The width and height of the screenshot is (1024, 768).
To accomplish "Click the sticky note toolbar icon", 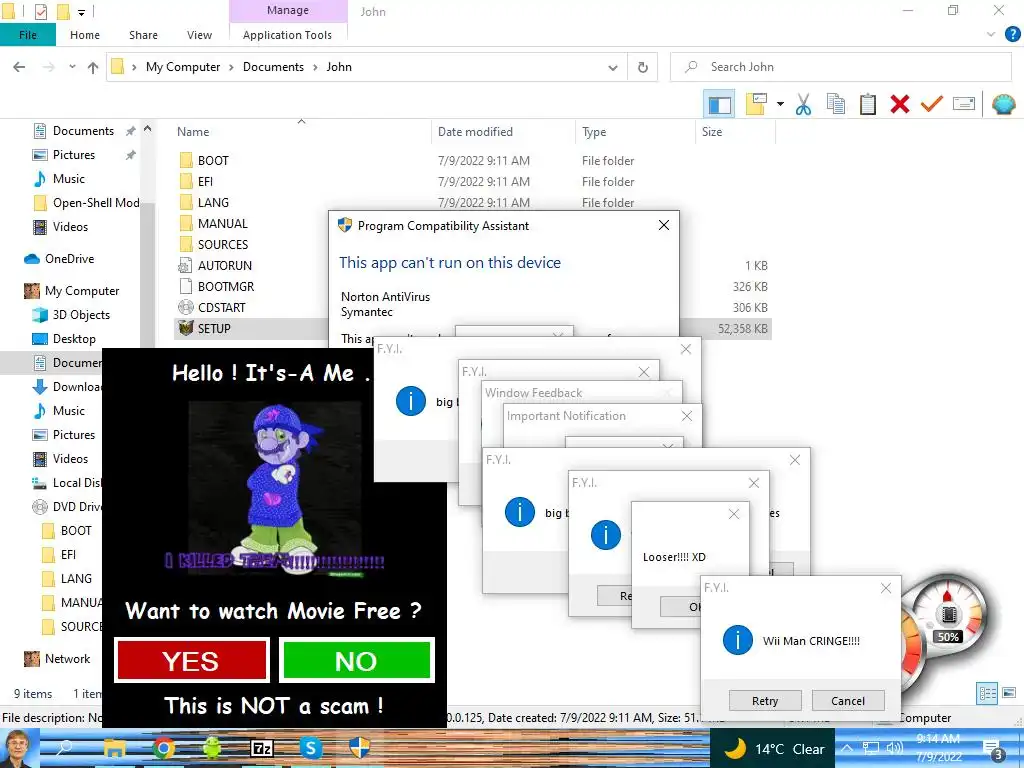I will tap(756, 104).
